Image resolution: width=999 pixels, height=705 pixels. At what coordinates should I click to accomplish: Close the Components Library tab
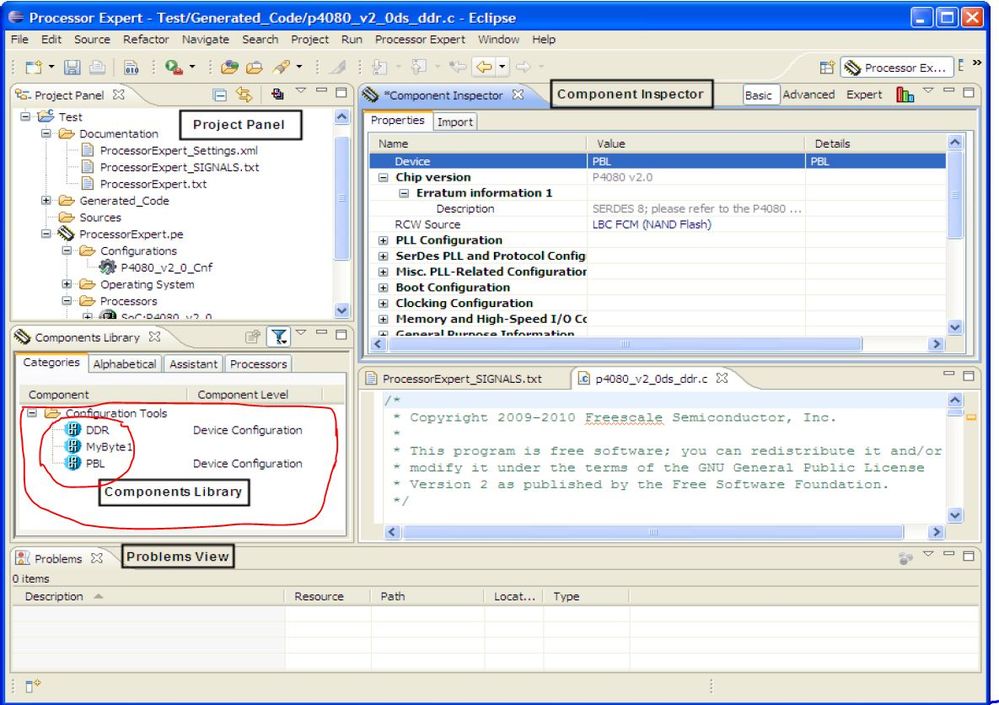[x=155, y=336]
